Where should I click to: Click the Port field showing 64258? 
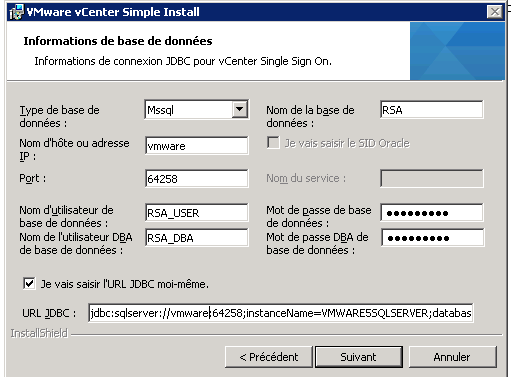(x=197, y=178)
